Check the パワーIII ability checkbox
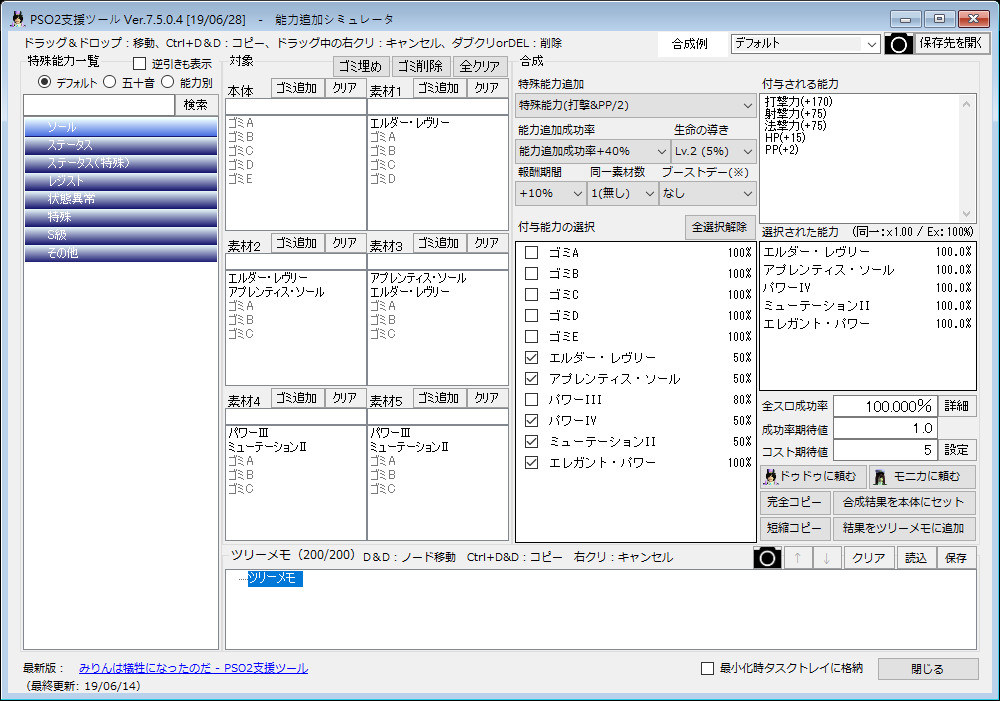The width and height of the screenshot is (1000, 701). 532,400
